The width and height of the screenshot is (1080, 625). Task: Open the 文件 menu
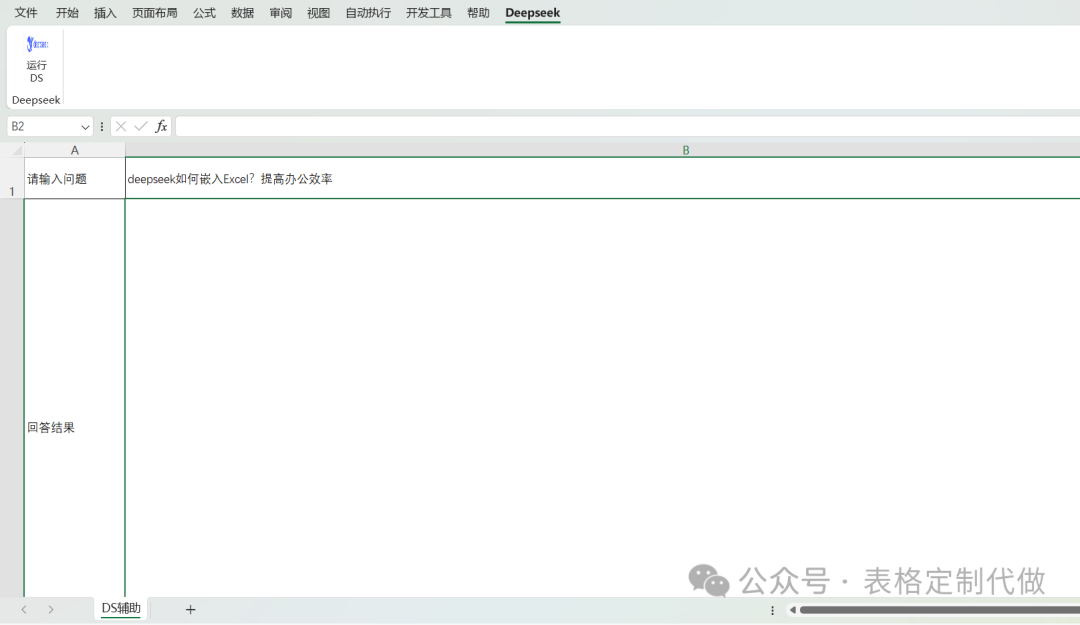[26, 12]
